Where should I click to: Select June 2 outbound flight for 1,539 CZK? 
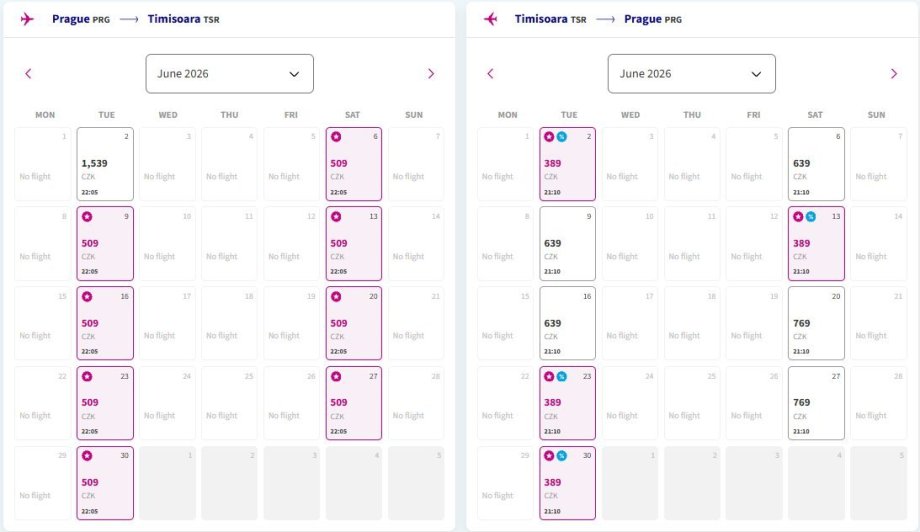(105, 164)
